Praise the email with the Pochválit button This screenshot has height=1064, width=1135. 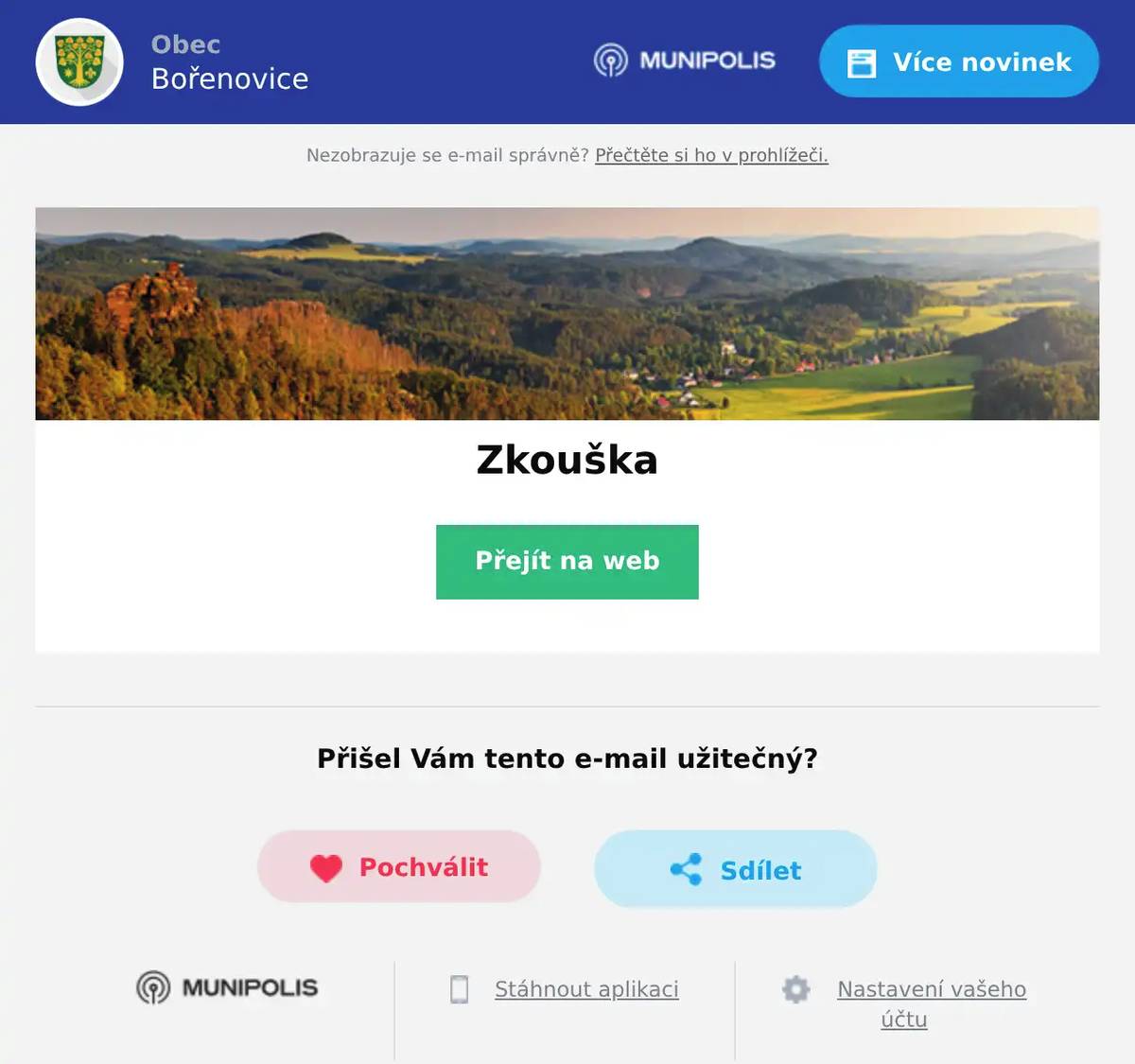(x=399, y=866)
